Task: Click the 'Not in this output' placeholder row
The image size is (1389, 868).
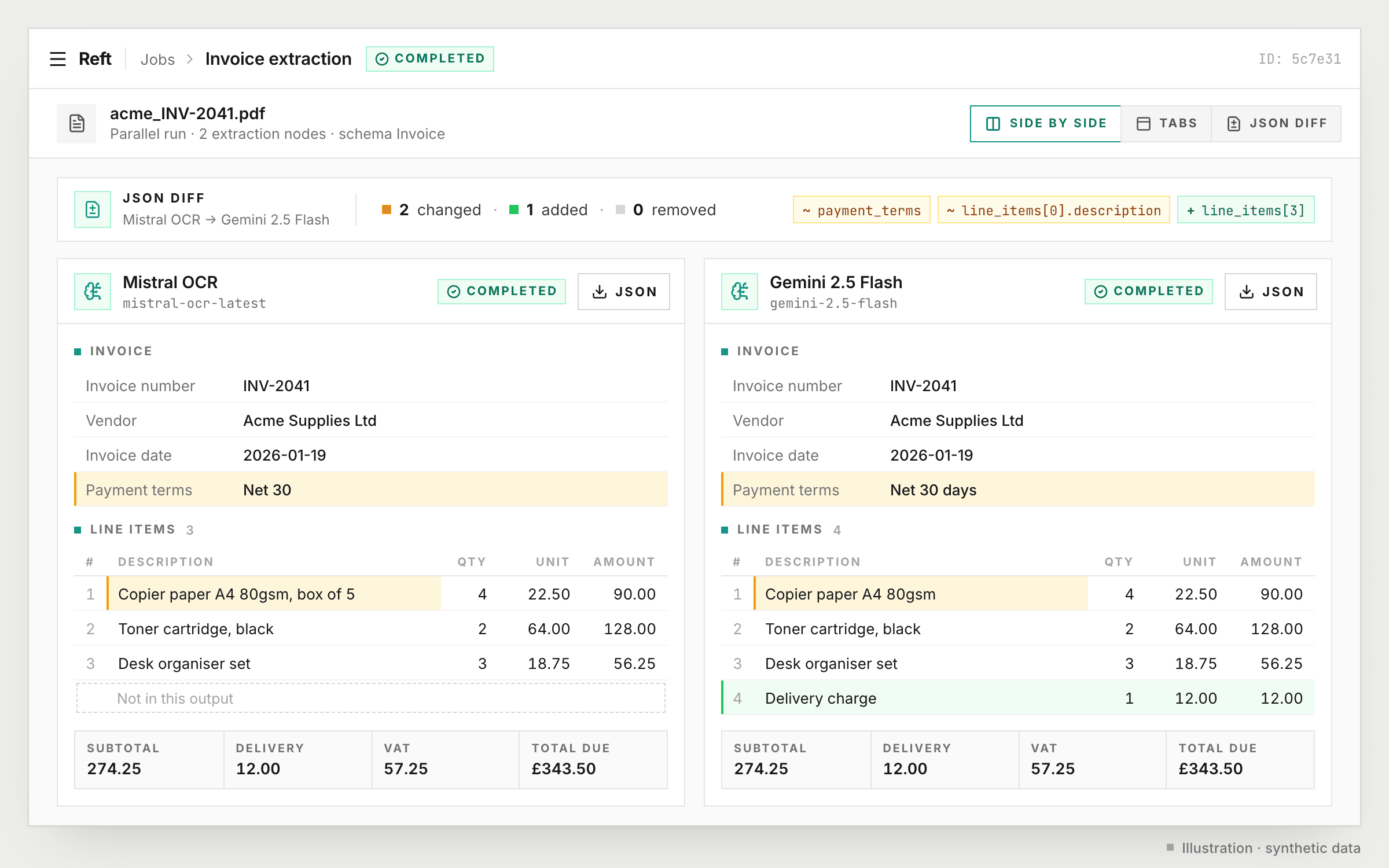Action: click(371, 698)
